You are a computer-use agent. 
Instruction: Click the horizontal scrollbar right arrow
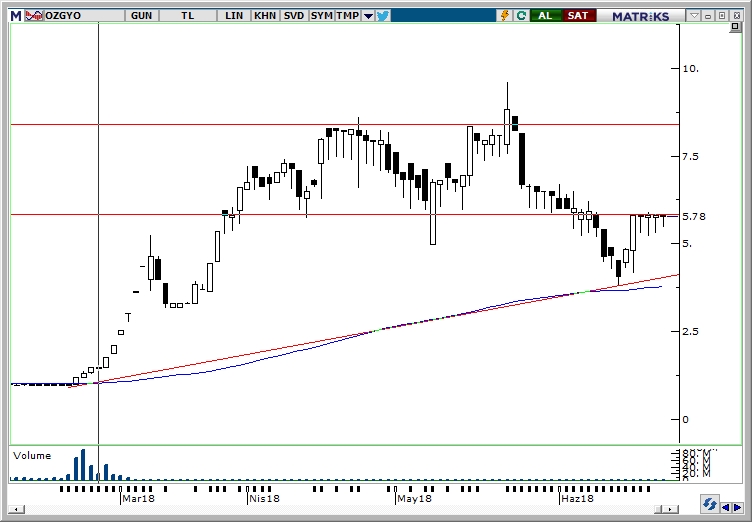[672, 509]
